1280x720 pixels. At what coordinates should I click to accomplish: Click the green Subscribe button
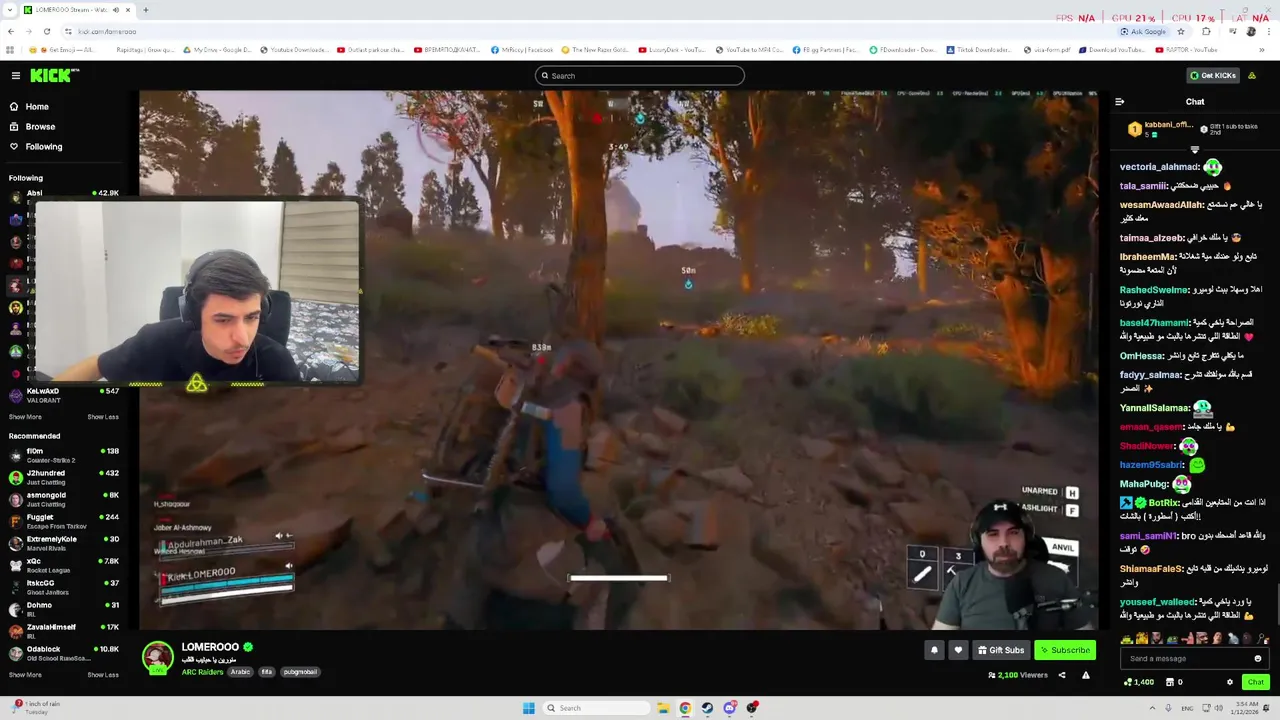[x=1065, y=650]
